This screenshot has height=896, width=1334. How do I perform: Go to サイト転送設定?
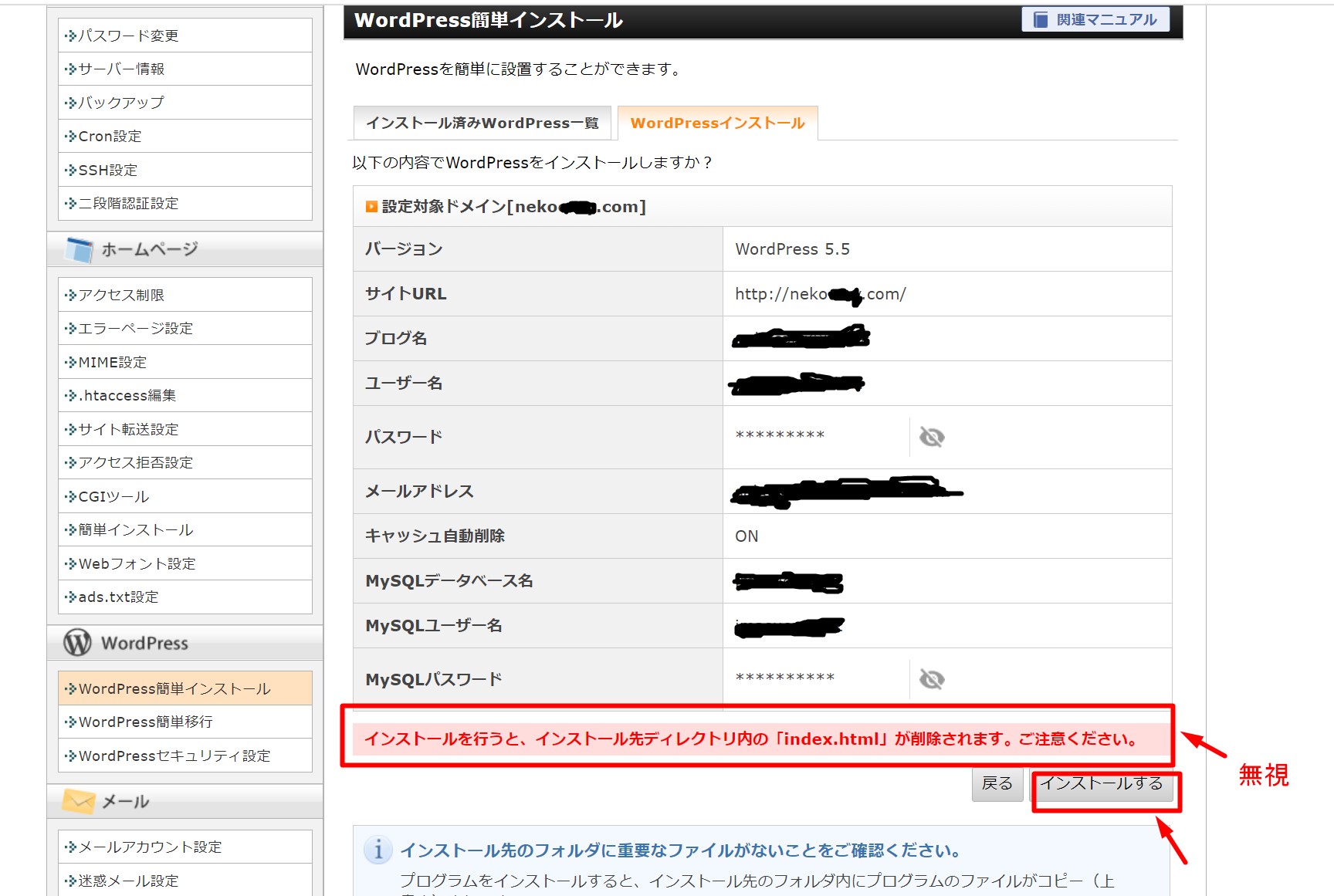click(x=185, y=429)
